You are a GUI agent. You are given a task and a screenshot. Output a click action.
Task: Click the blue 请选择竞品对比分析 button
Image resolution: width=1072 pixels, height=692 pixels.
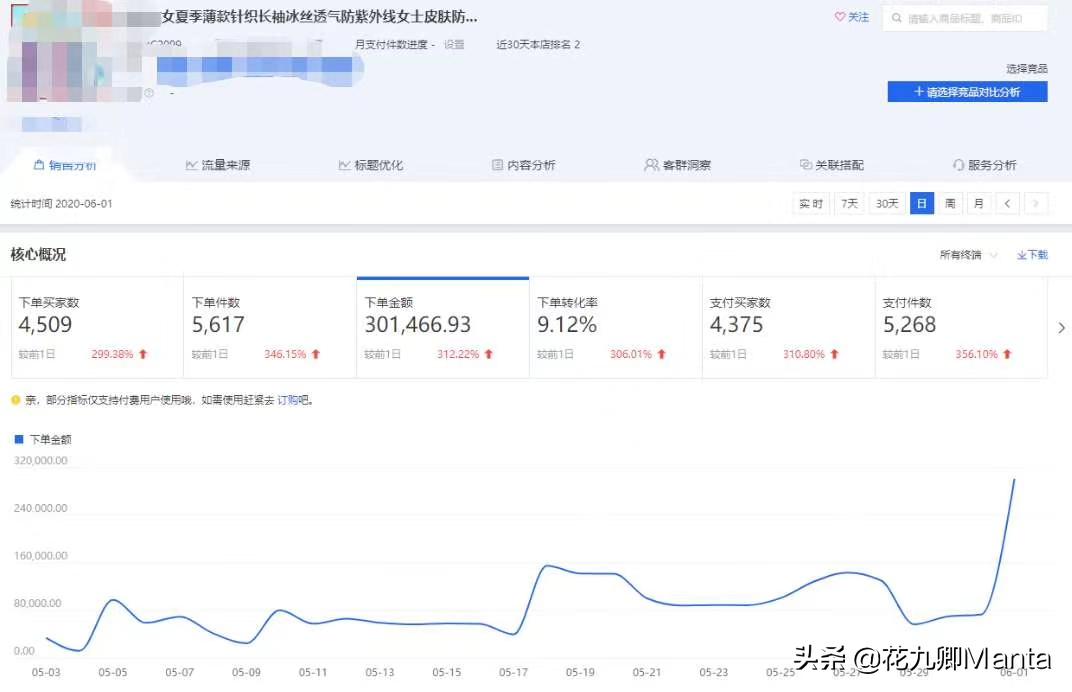coord(967,90)
